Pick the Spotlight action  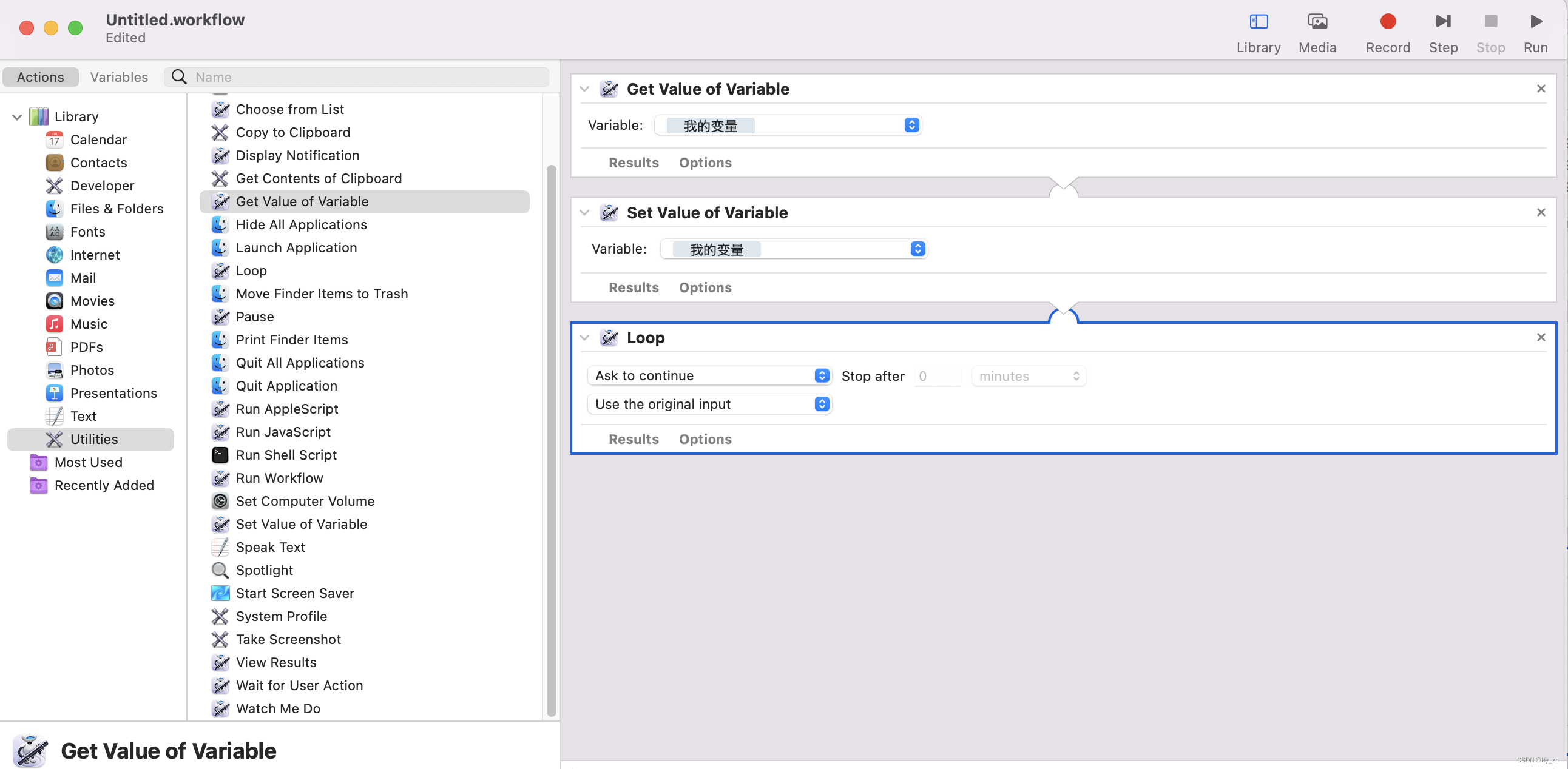[264, 569]
